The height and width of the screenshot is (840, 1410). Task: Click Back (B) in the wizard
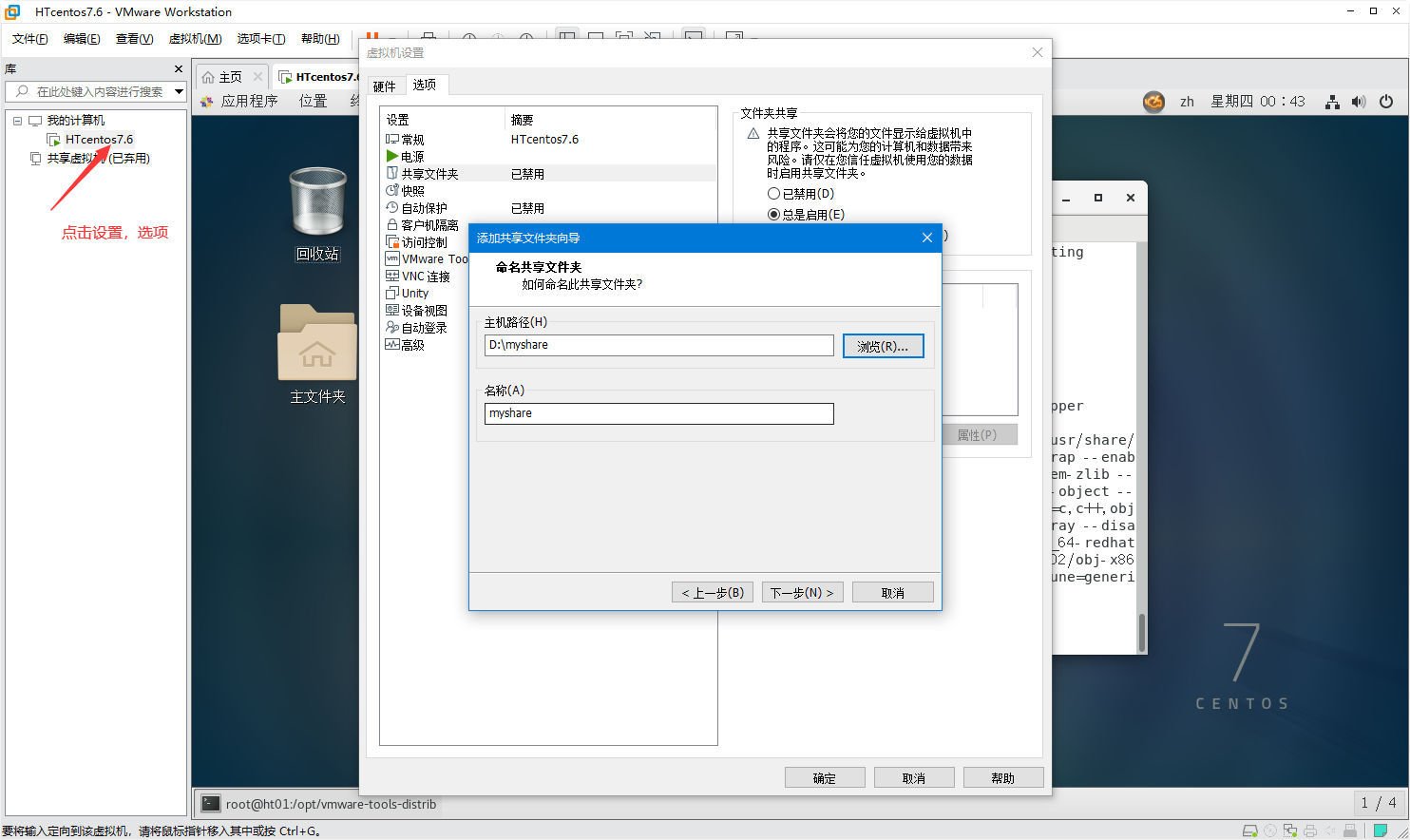pyautogui.click(x=713, y=592)
